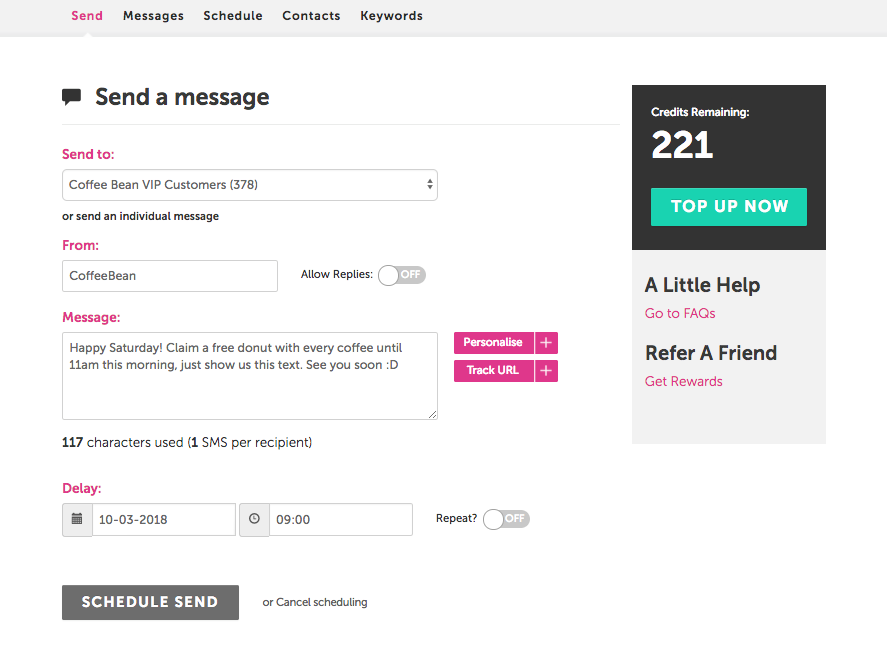Screen dimensions: 887x671
Task: Open the Messages tab
Action: coord(153,16)
